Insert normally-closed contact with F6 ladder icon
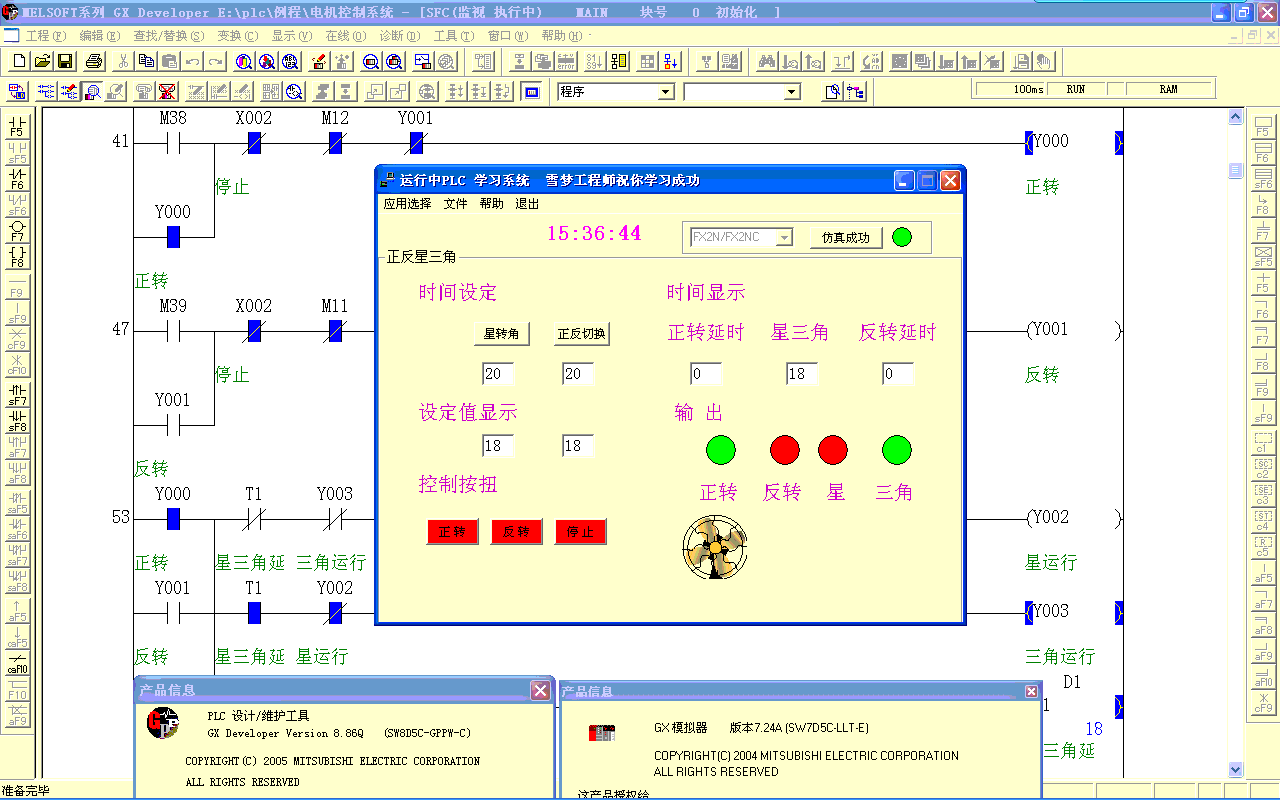Screen dimensions: 1280x800 point(17,178)
